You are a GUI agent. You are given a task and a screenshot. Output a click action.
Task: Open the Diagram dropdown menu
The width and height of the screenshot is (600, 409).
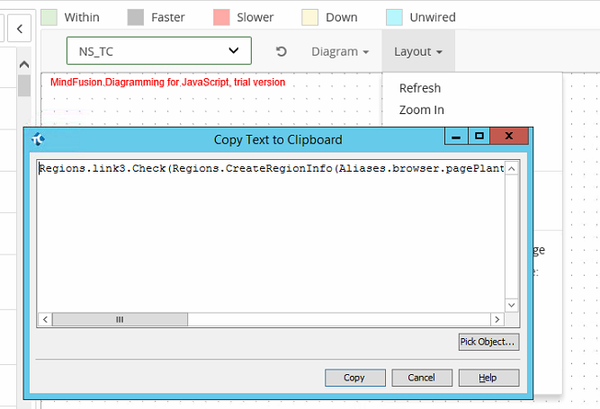(x=340, y=51)
